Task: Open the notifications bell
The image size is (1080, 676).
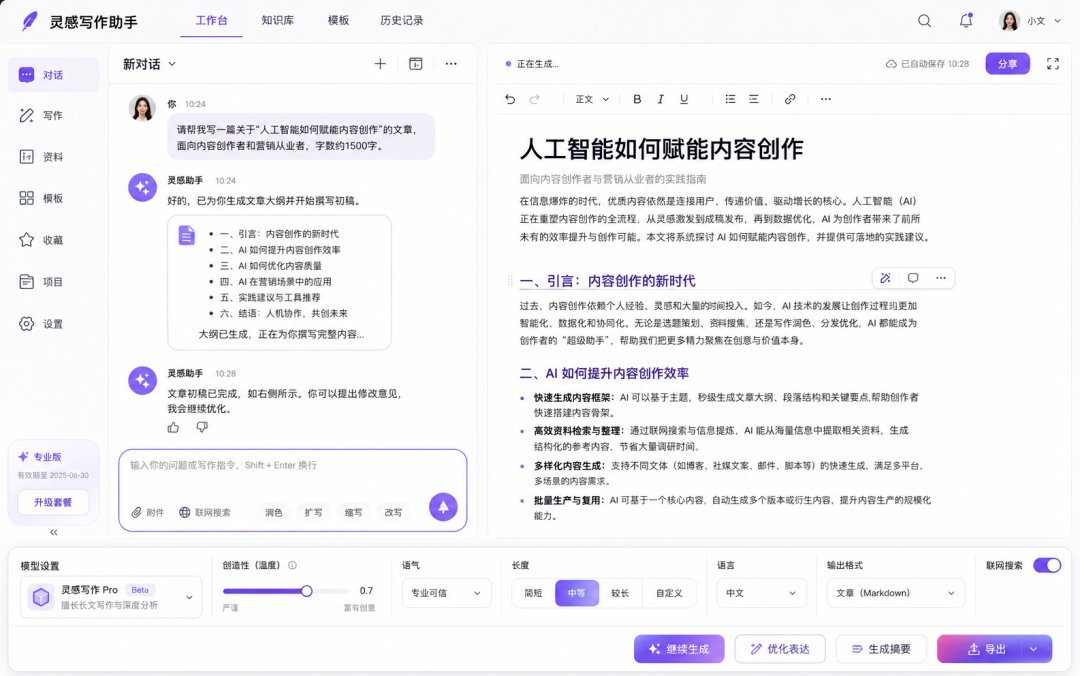Action: point(966,21)
